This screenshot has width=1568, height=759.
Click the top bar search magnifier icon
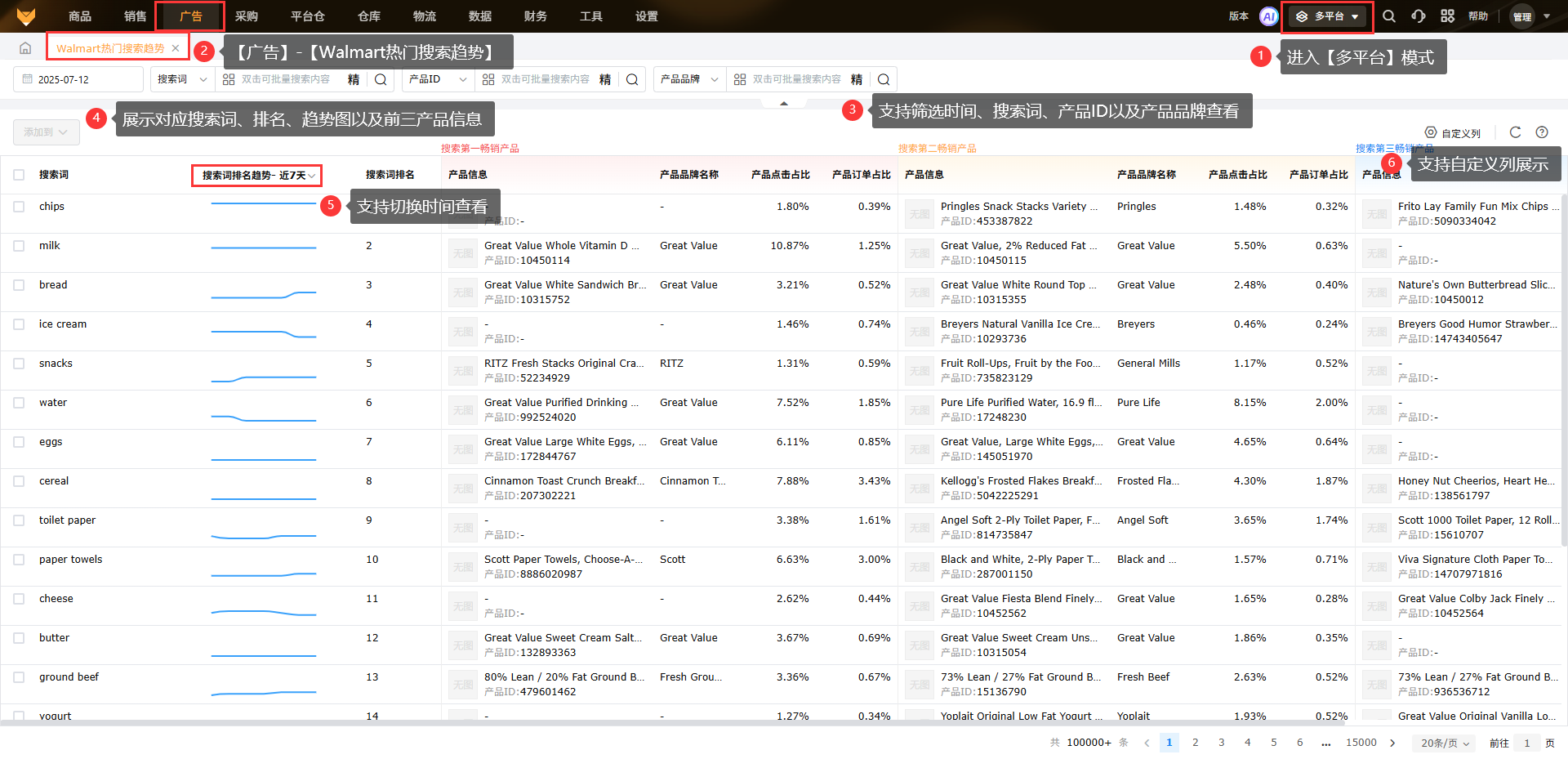coord(1388,16)
